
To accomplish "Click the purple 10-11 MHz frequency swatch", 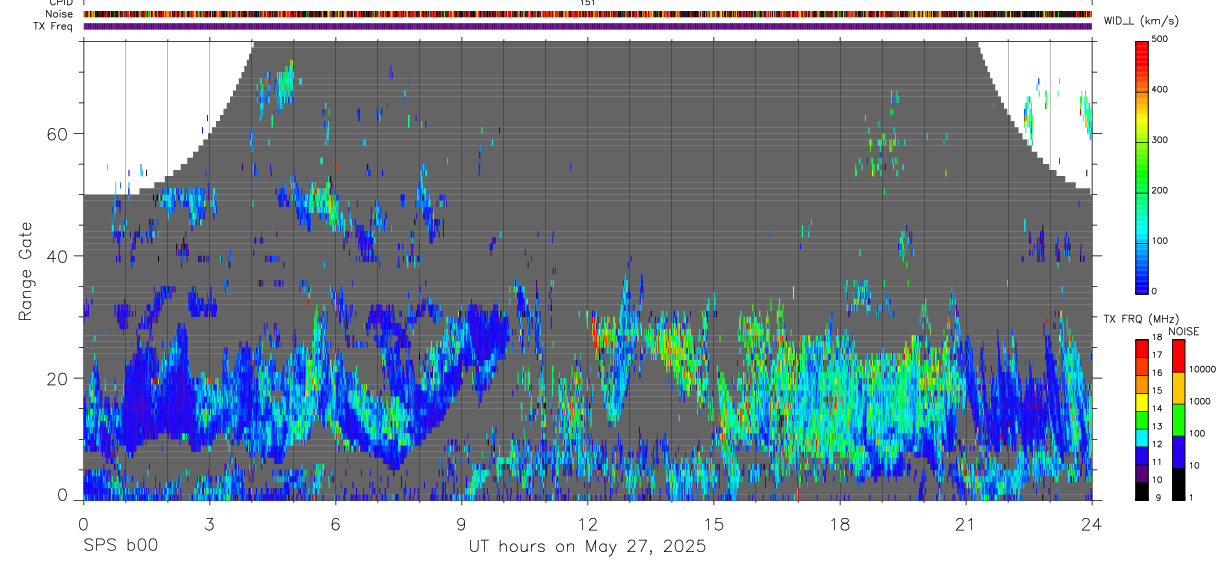I will click(1142, 473).
